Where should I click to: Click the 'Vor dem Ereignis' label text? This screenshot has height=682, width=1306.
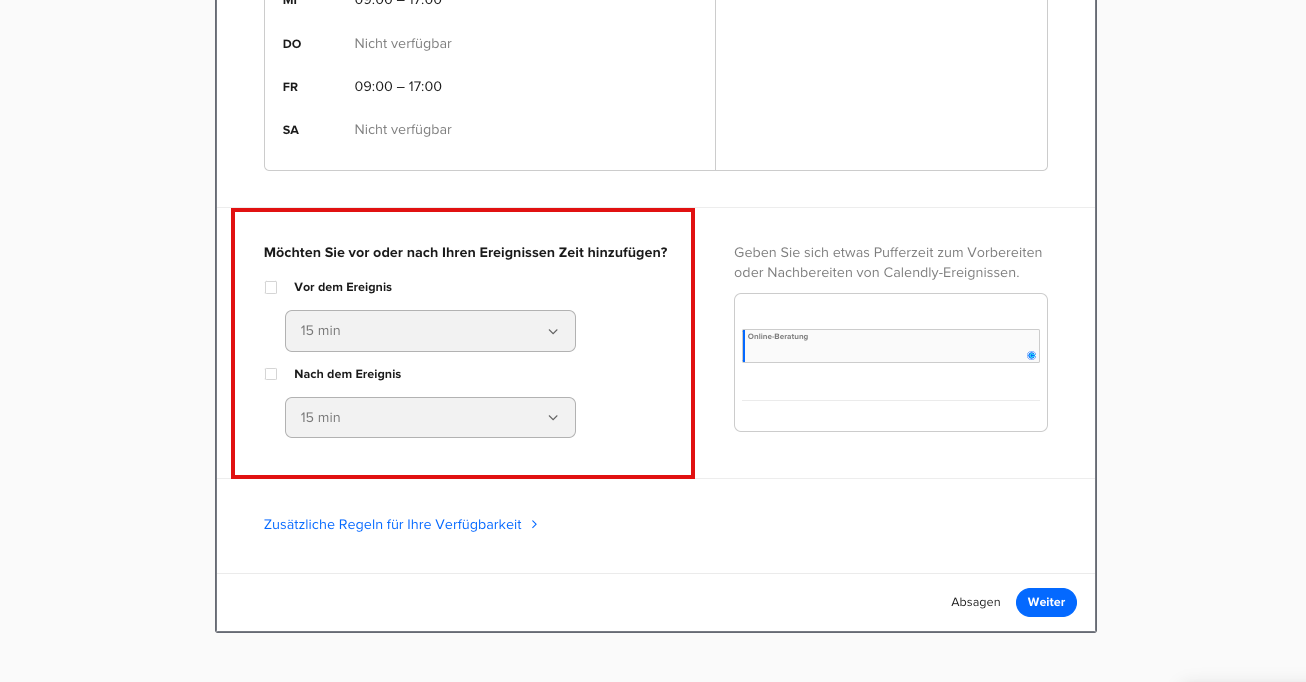tap(343, 287)
